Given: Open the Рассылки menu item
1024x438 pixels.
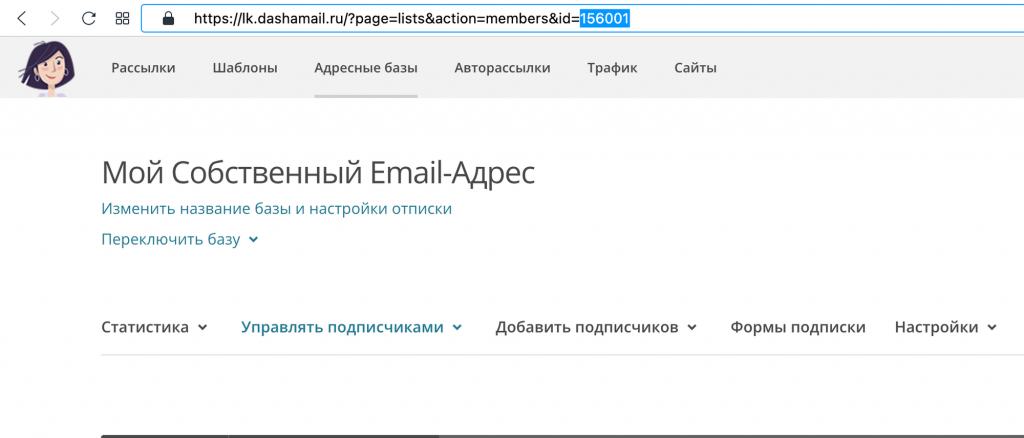Looking at the screenshot, I should pyautogui.click(x=143, y=68).
